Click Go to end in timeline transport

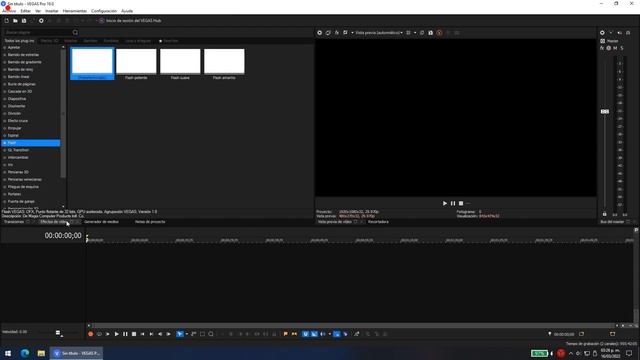[151, 334]
